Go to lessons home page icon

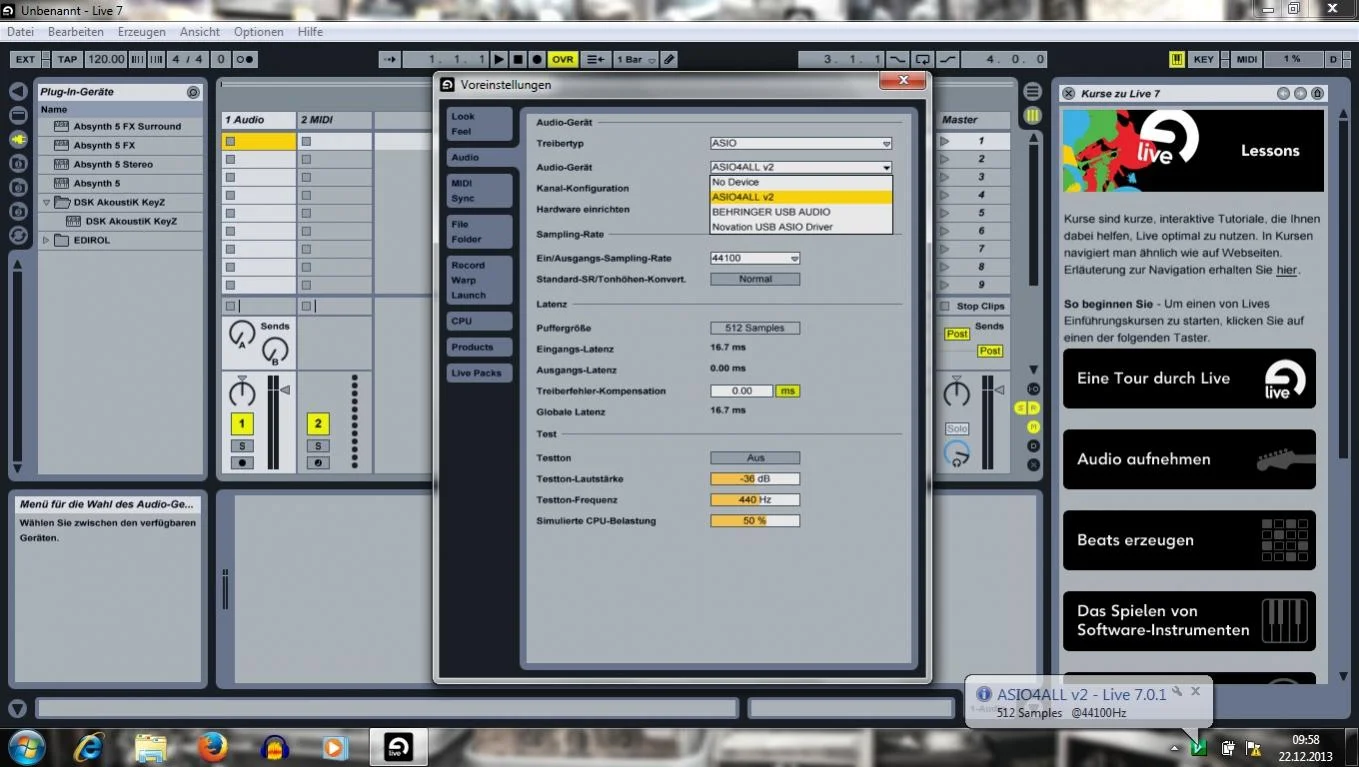point(1317,94)
